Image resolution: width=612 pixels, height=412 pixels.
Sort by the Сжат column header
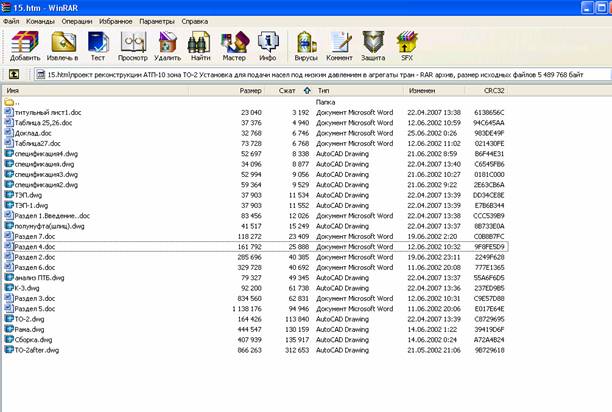[x=289, y=91]
